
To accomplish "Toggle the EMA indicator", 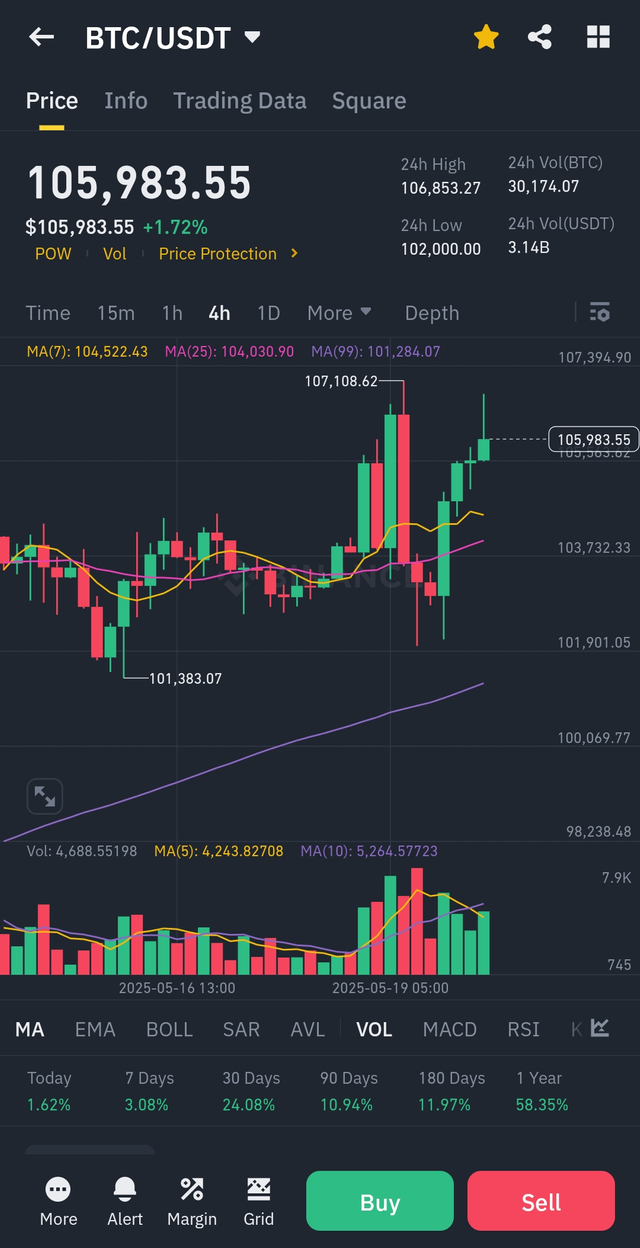I will coord(95,1029).
